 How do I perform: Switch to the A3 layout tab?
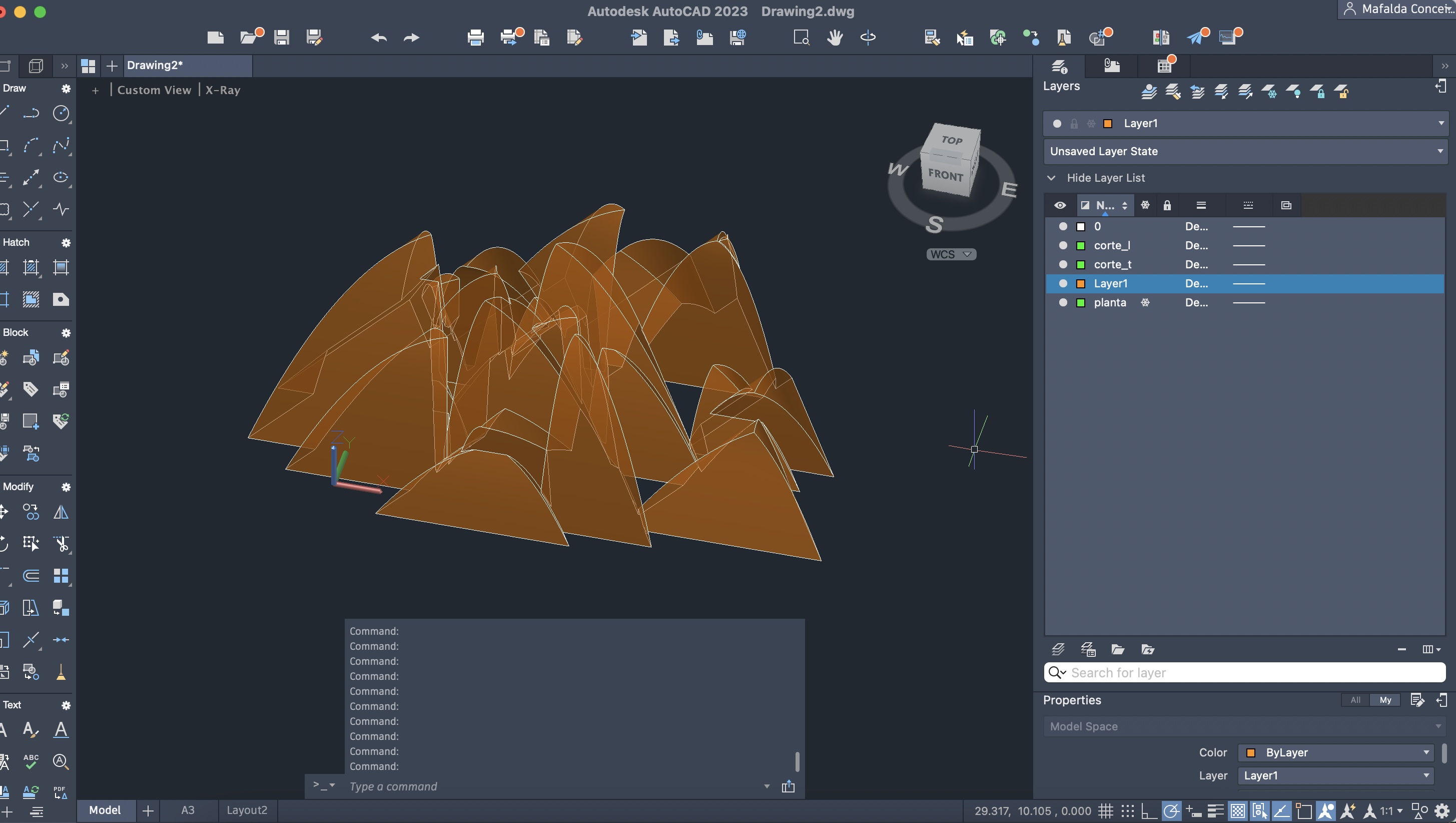pyautogui.click(x=188, y=810)
